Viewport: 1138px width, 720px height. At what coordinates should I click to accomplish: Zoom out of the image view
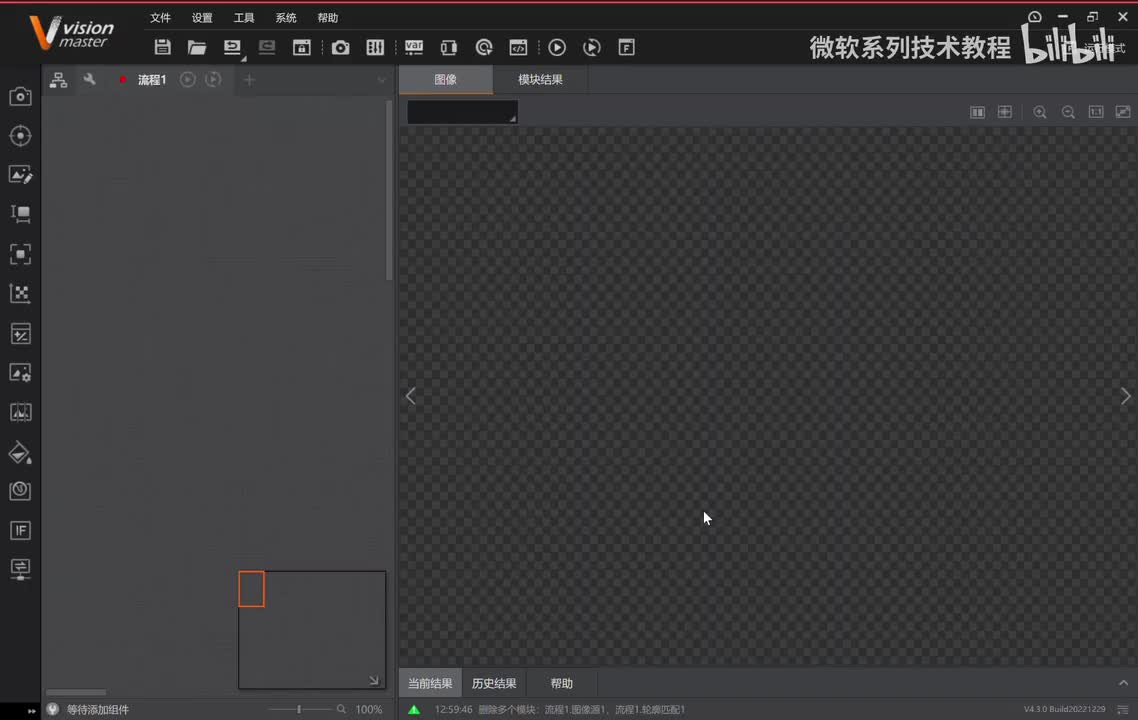click(x=1068, y=112)
